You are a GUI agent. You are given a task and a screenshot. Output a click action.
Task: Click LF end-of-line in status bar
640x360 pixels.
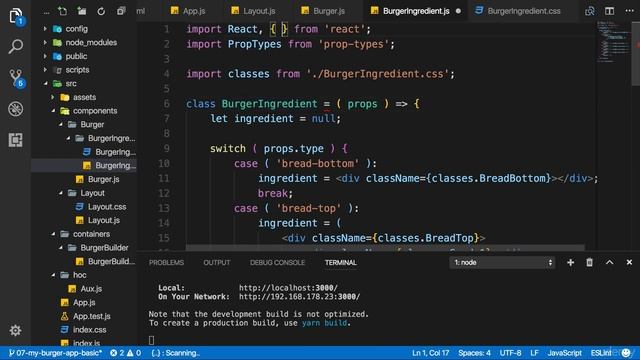tap(534, 353)
